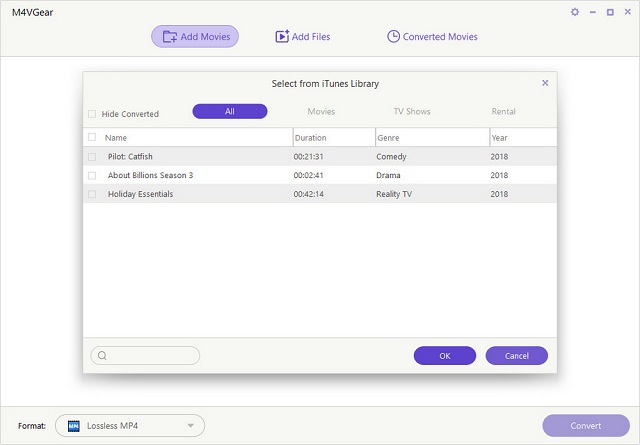Click the Comedy genre cell
This screenshot has height=445, width=640.
[x=391, y=157]
